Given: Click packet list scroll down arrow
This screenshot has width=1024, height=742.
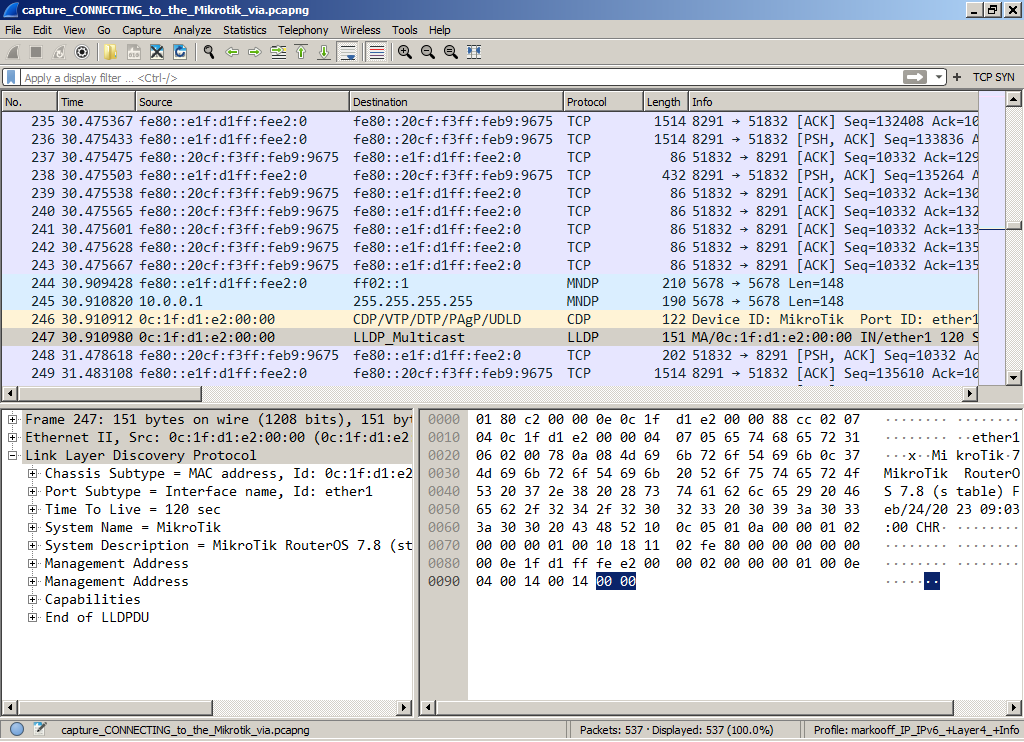Looking at the screenshot, I should [x=1014, y=378].
